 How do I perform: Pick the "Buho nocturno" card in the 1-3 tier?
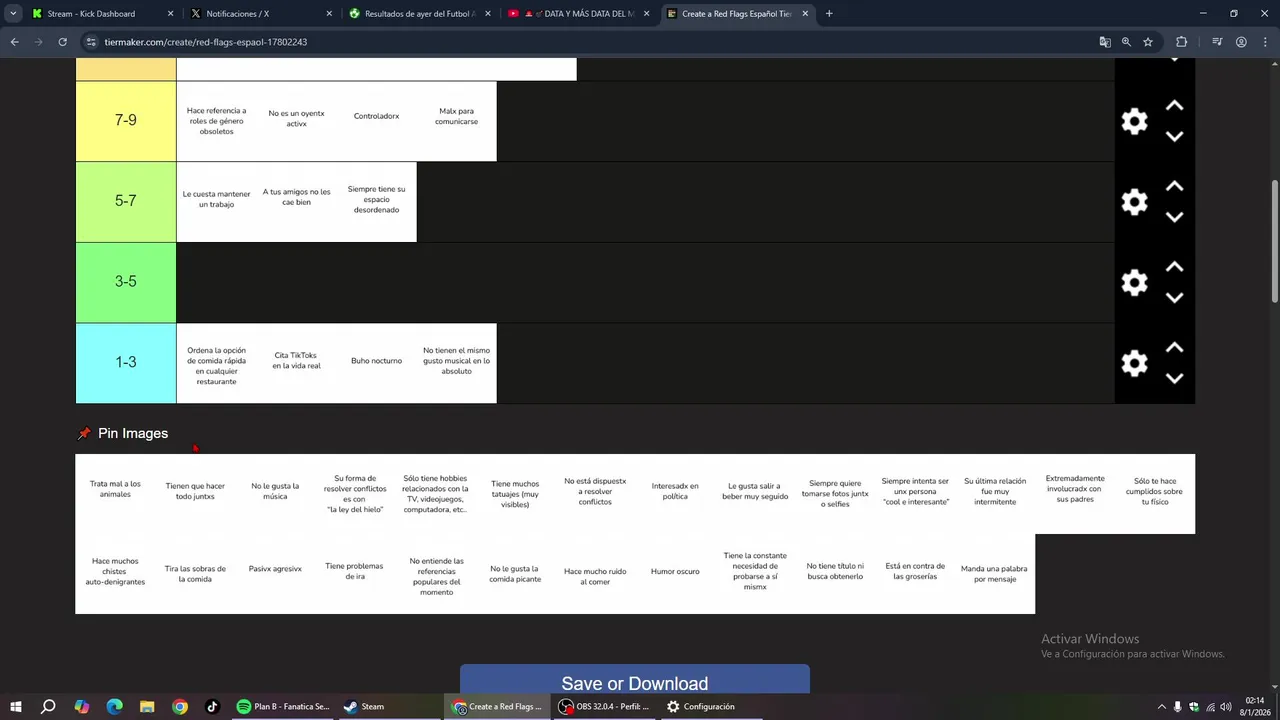376,363
